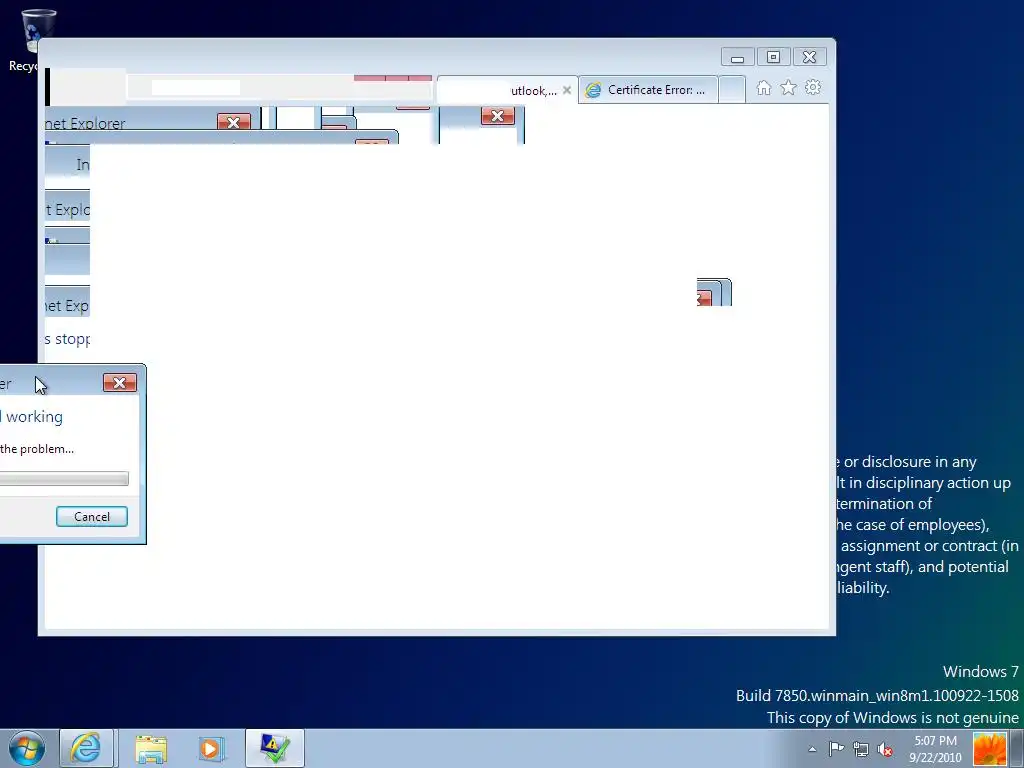The height and width of the screenshot is (768, 1024).
Task: Close the Internet Explorer error dialog titled 'net Explorer'
Action: [233, 122]
